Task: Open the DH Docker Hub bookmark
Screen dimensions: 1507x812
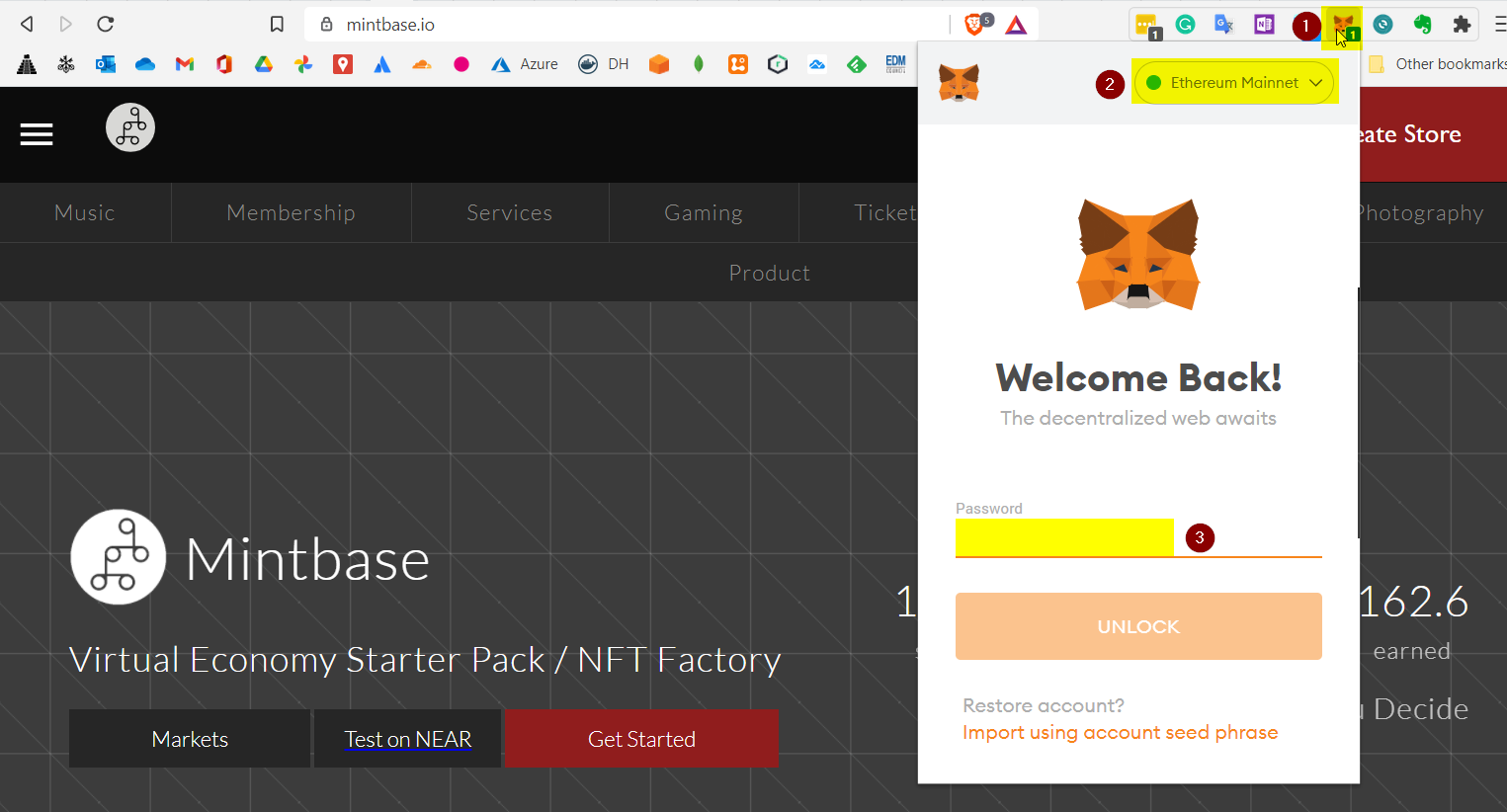Action: tap(604, 64)
